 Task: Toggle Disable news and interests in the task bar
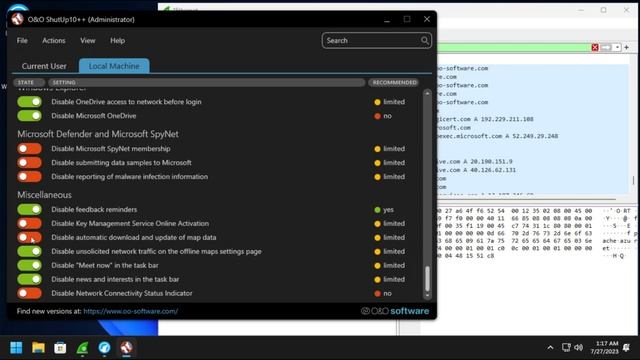pyautogui.click(x=29, y=279)
